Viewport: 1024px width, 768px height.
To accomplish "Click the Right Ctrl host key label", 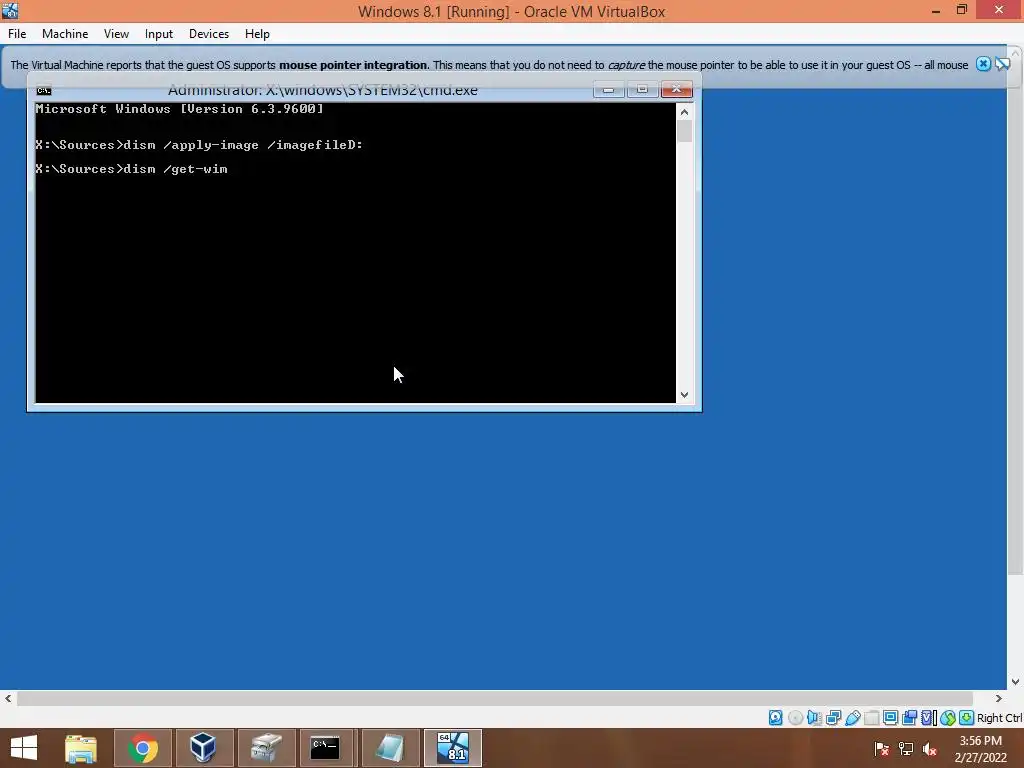I will (999, 718).
